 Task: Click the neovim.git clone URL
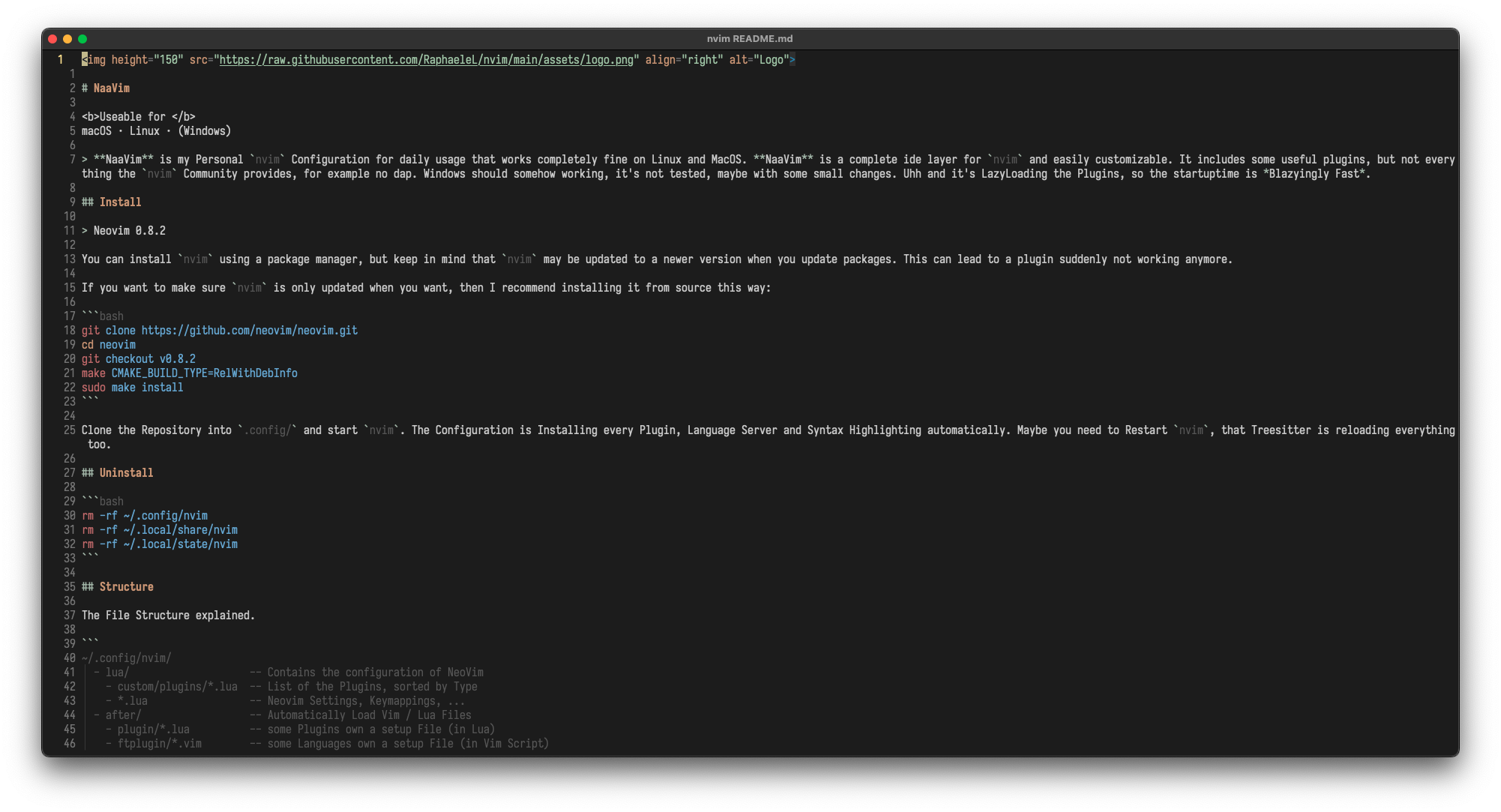249,331
